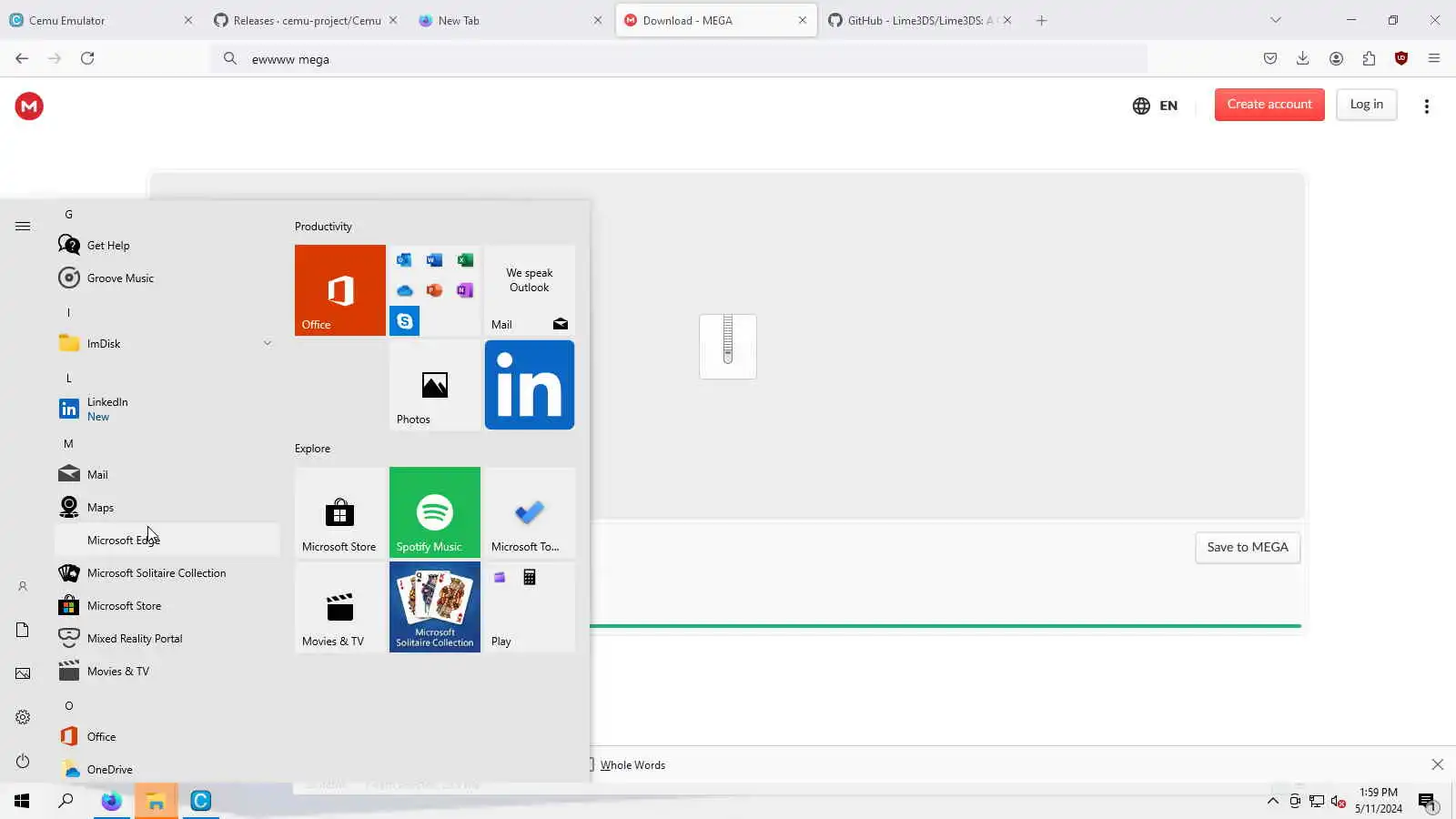Image resolution: width=1456 pixels, height=819 pixels.
Task: Open Mail from the Start app list
Action: click(167, 474)
